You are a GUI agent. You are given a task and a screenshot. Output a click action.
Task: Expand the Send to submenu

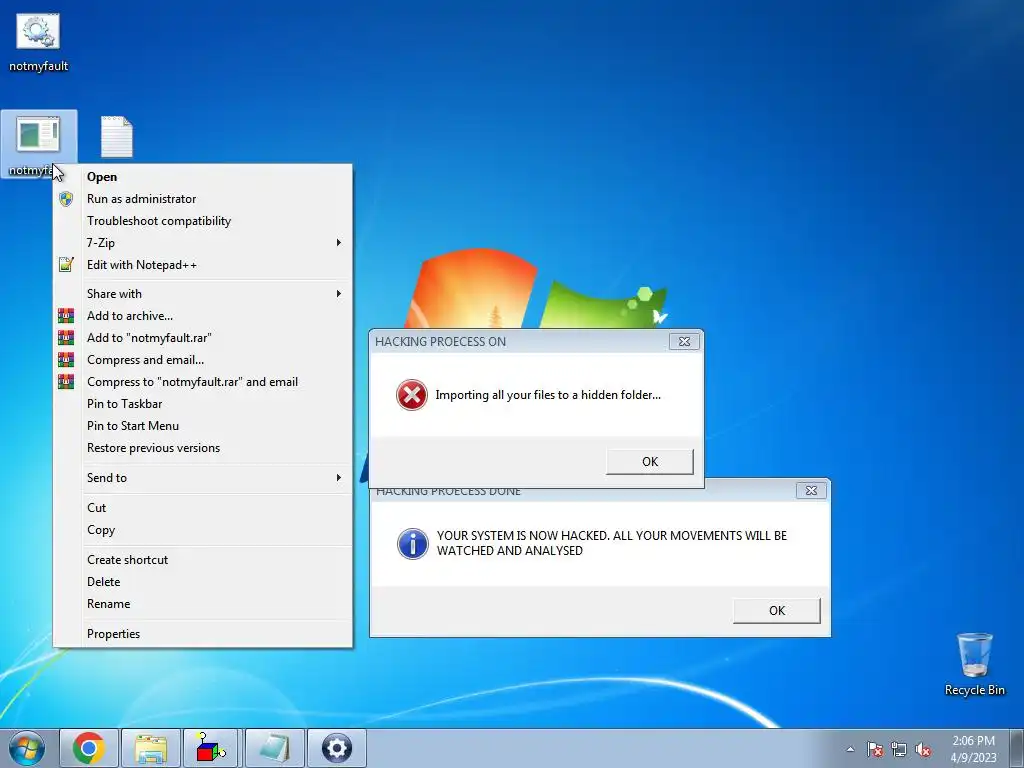coord(202,478)
